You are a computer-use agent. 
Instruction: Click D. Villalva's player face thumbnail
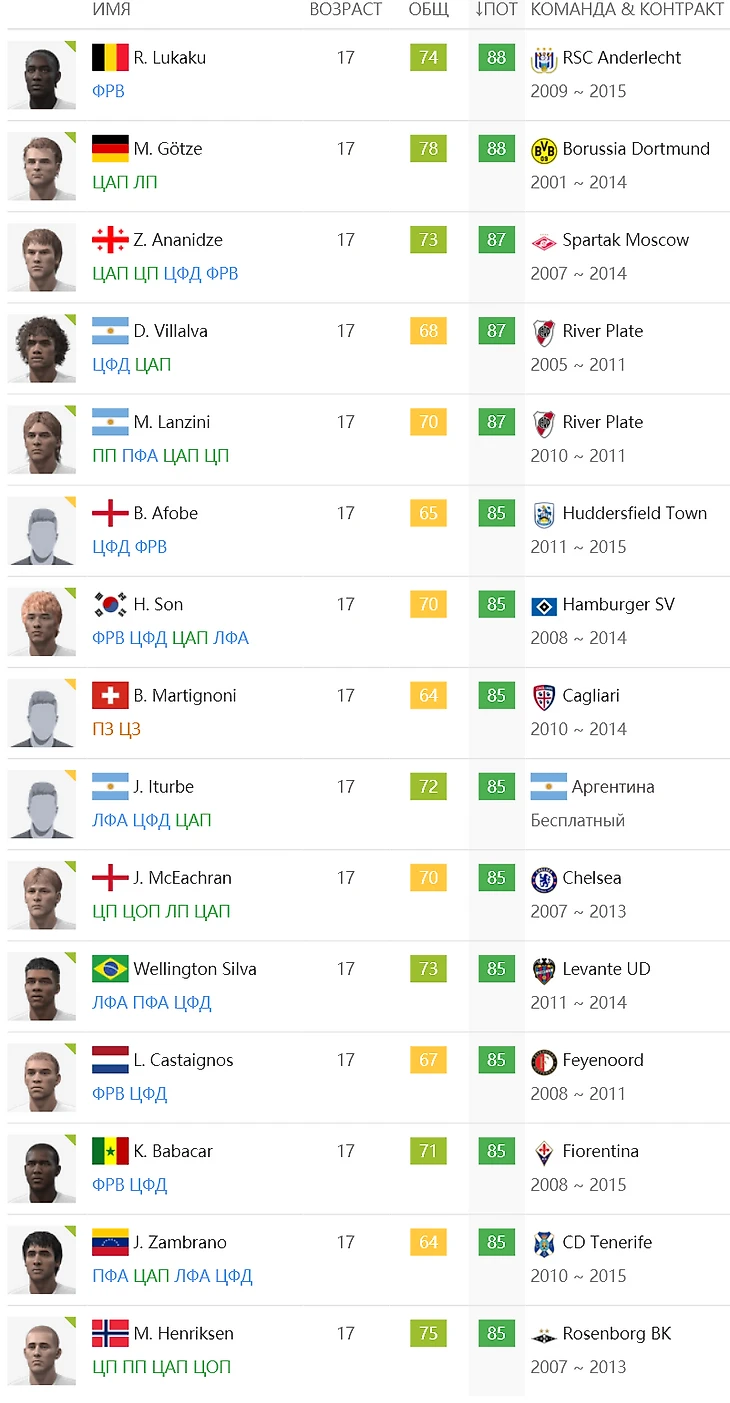pyautogui.click(x=42, y=349)
